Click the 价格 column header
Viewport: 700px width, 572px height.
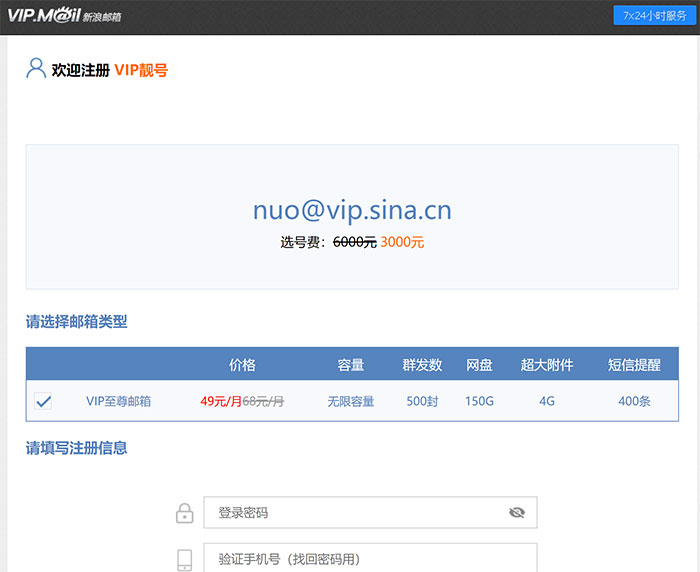(x=242, y=365)
